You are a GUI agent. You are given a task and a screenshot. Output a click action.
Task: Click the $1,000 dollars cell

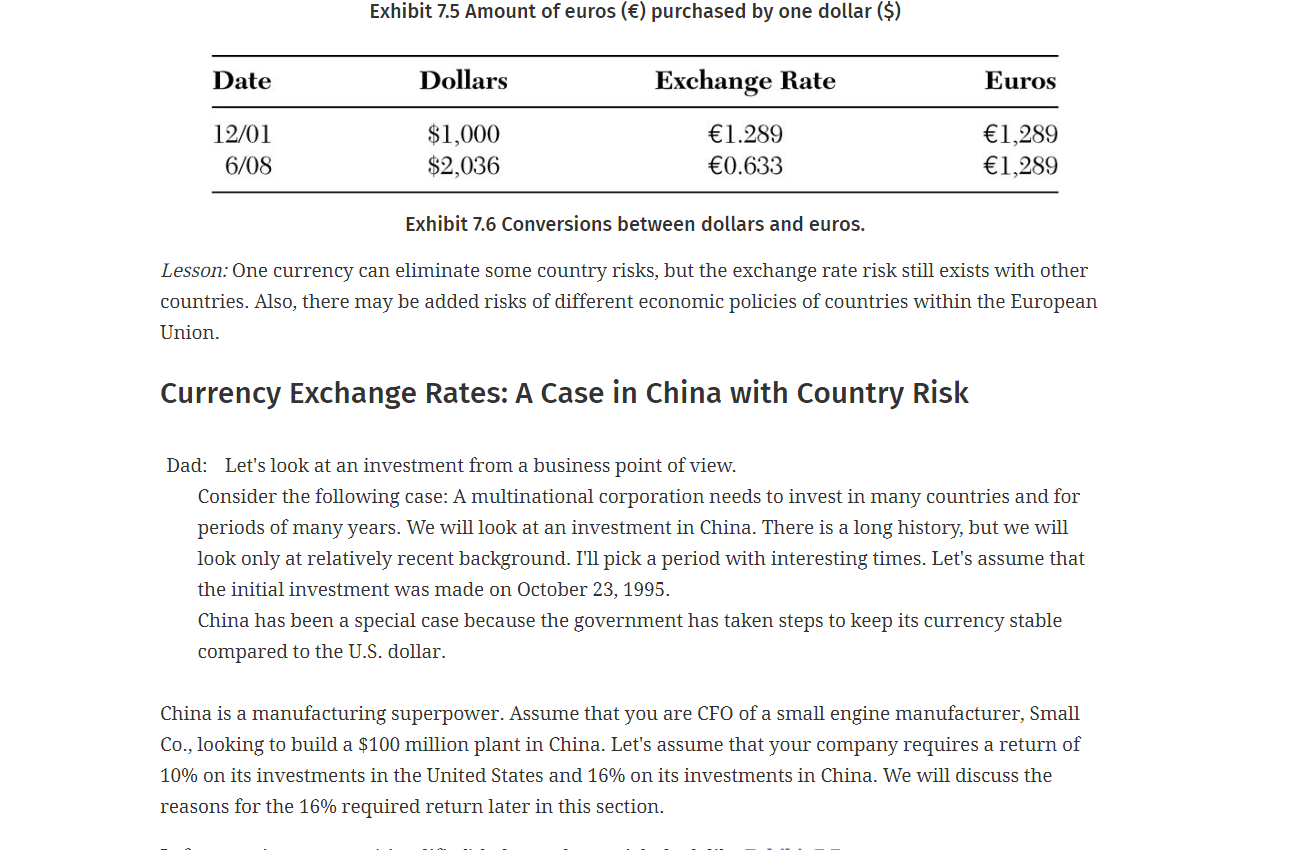point(463,134)
